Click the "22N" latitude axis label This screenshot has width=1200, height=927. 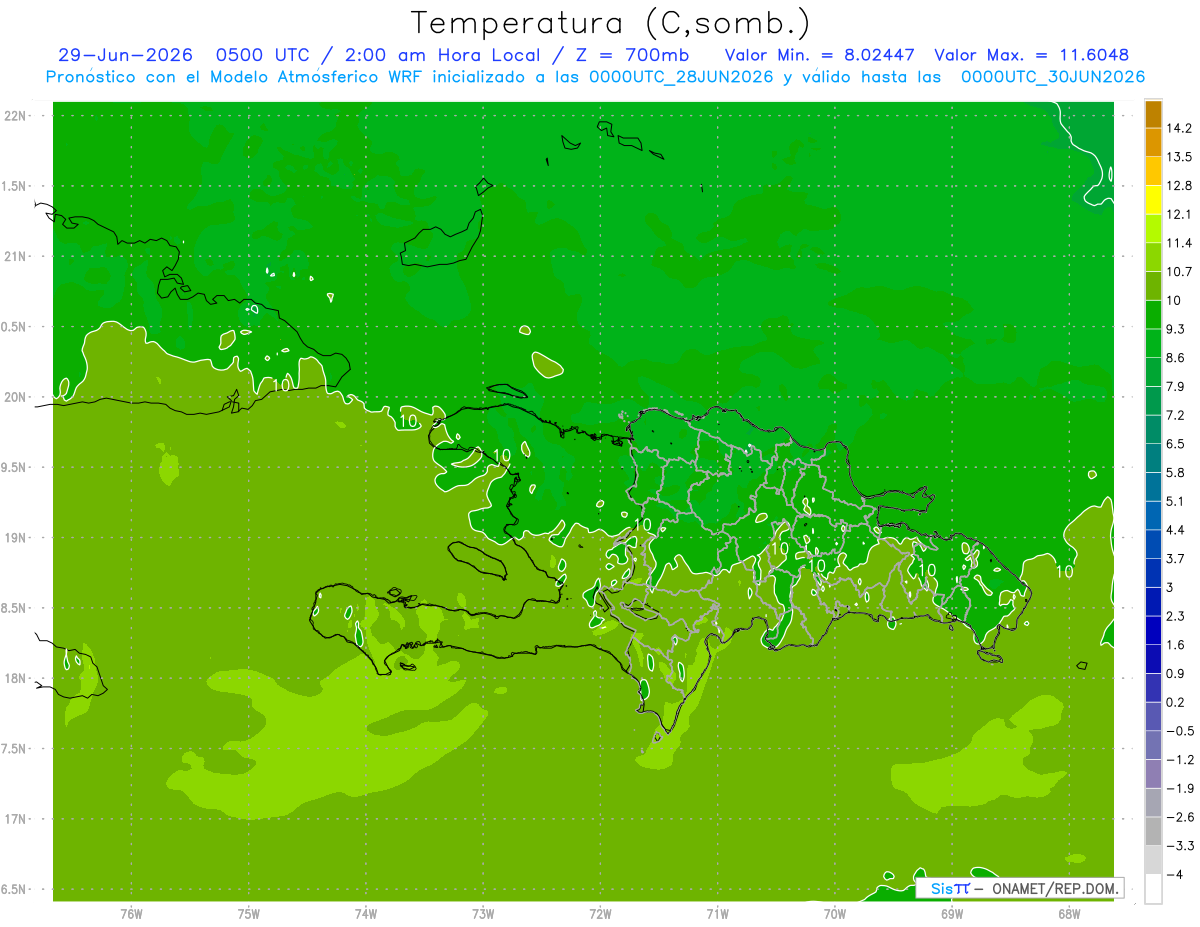16,115
